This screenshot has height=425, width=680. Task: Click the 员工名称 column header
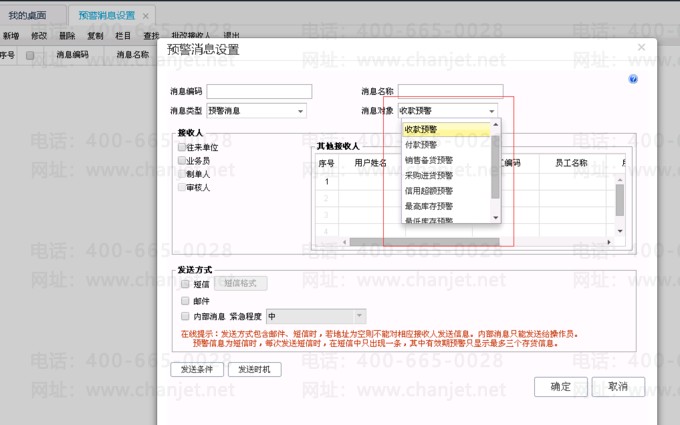tap(572, 163)
